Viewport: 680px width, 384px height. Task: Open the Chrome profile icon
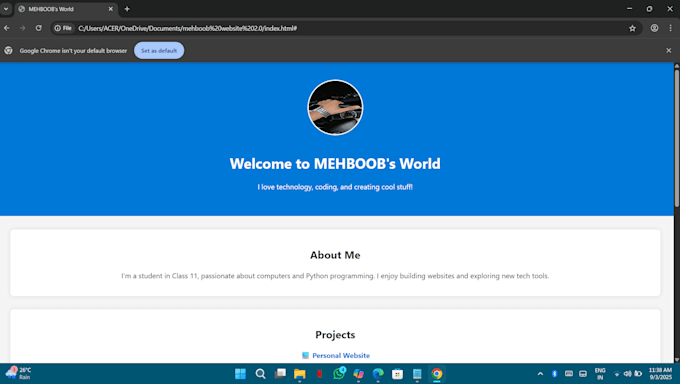pos(654,28)
